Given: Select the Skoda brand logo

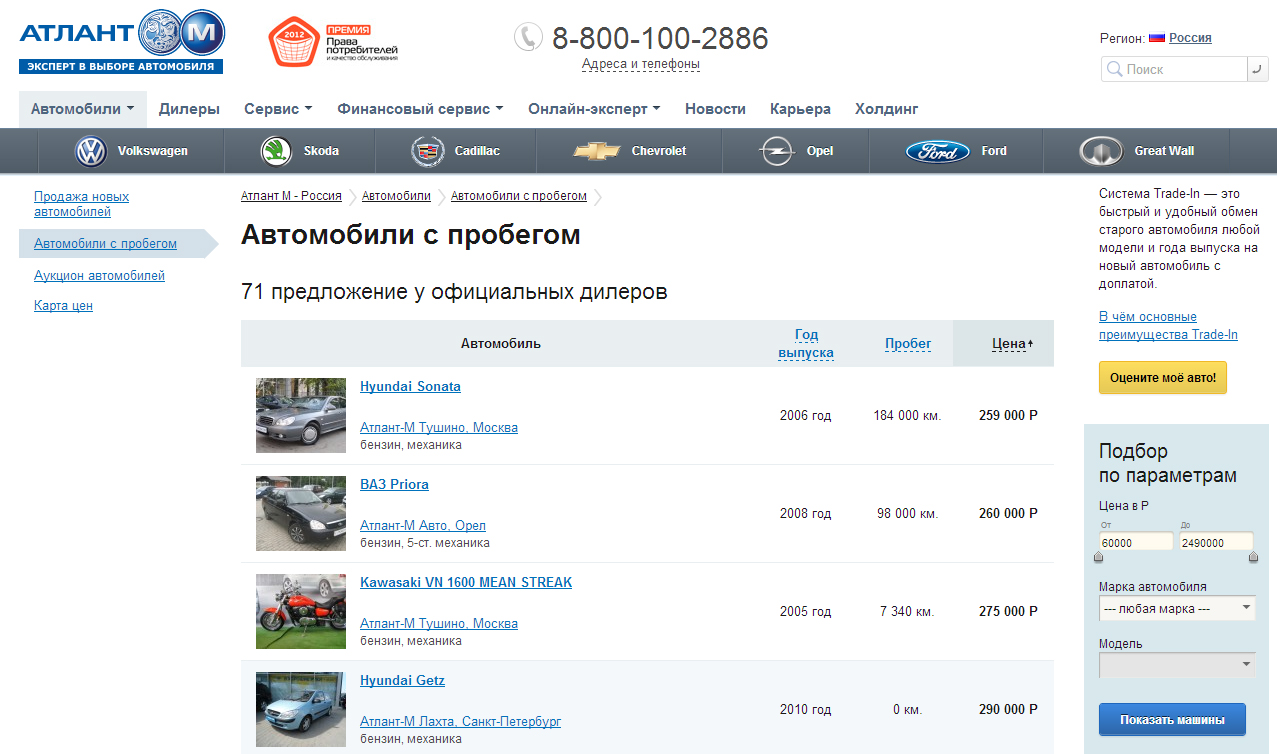Looking at the screenshot, I should pos(276,151).
